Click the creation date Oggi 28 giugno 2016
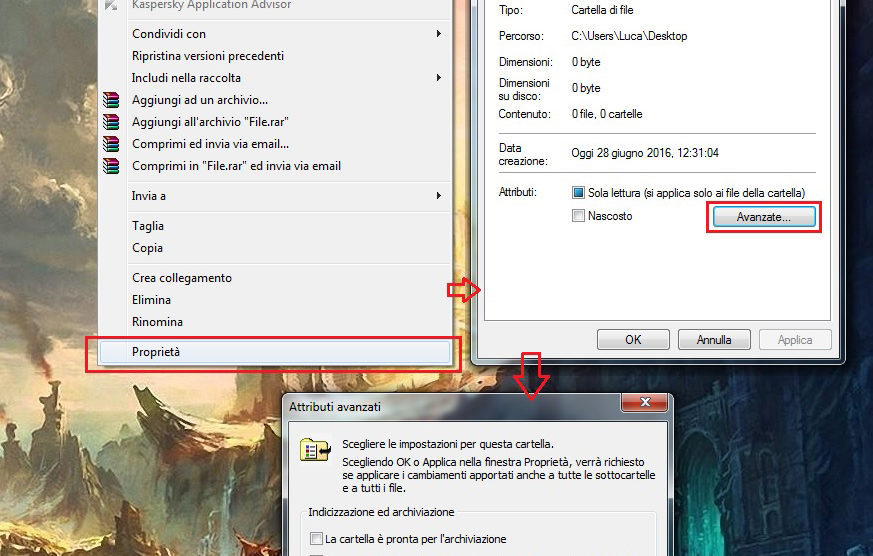 click(645, 153)
